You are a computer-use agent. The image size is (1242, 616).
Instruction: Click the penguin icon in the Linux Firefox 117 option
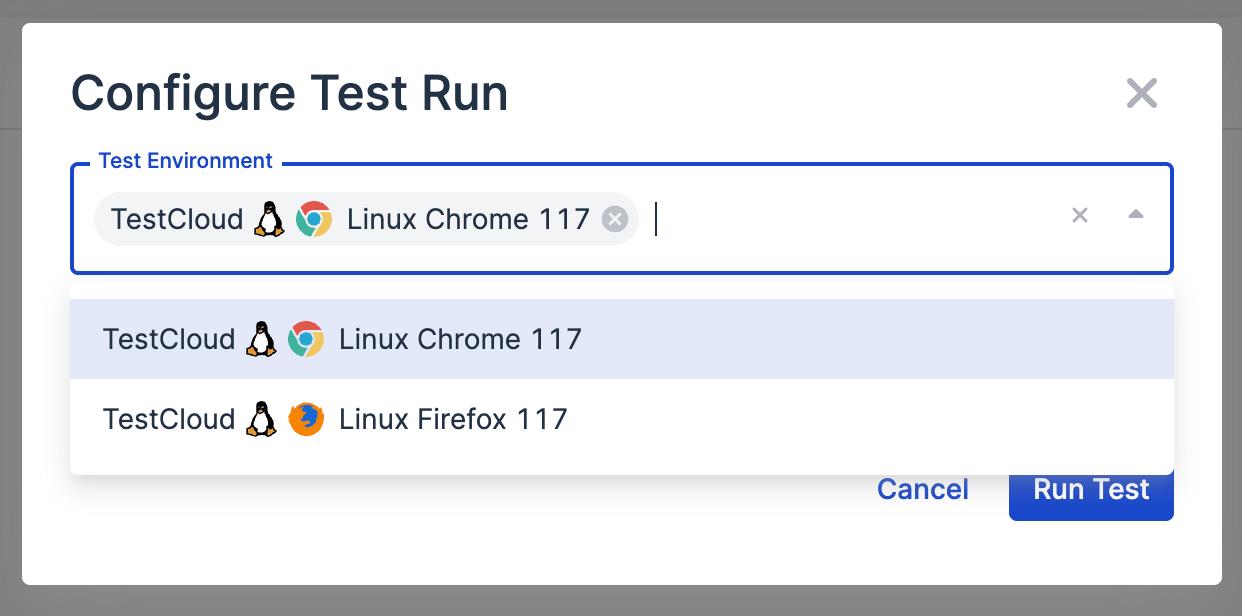point(260,418)
